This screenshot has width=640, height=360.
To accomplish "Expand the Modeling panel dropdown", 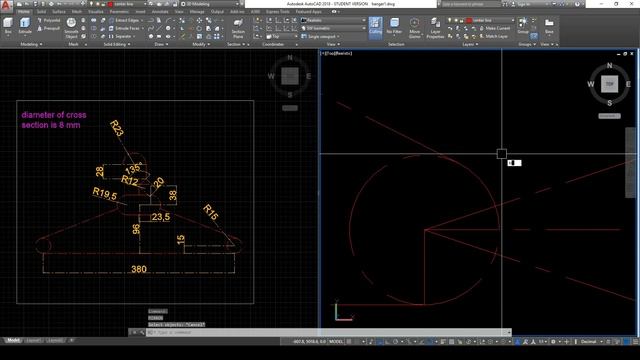I will click(31, 44).
